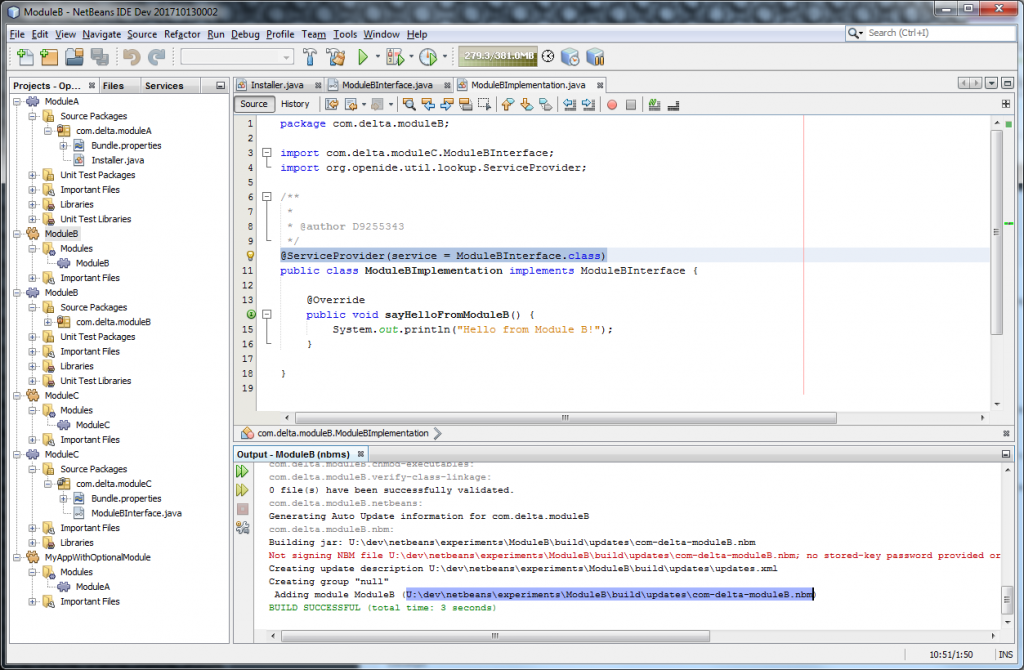Viewport: 1024px width, 670px height.
Task: Open the Debug Project dropdown arrow
Action: 411,57
